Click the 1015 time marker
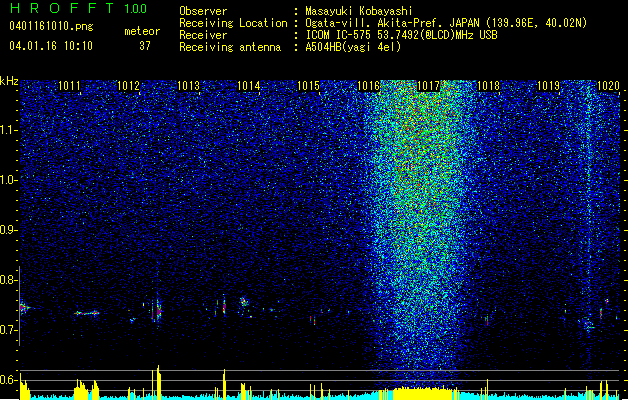Image resolution: width=629 pixels, height=400 pixels. pos(308,86)
